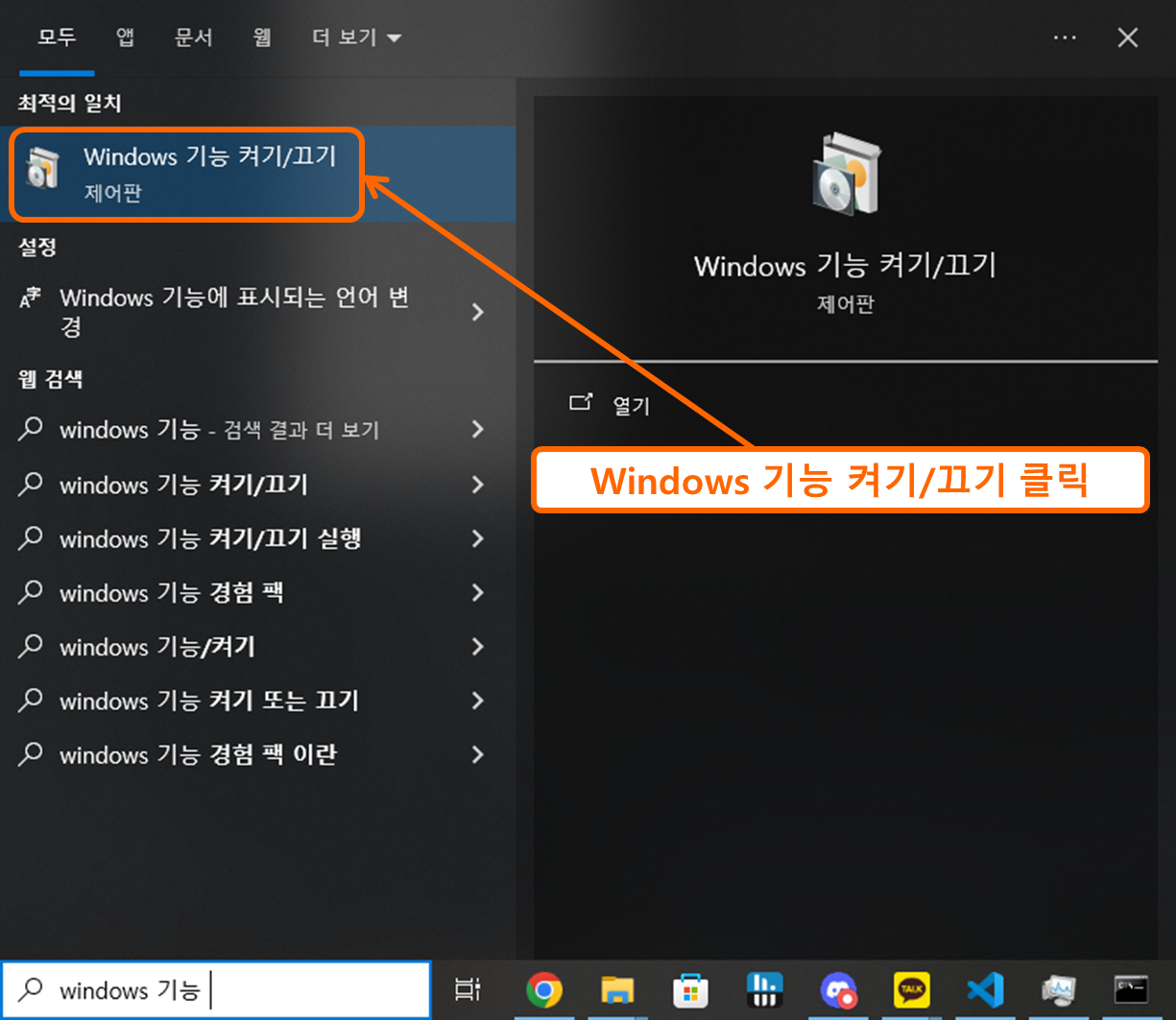This screenshot has width=1176, height=1020.
Task: Expand arrow for 'windows 기능 켜기/끄기' web result
Action: (478, 484)
